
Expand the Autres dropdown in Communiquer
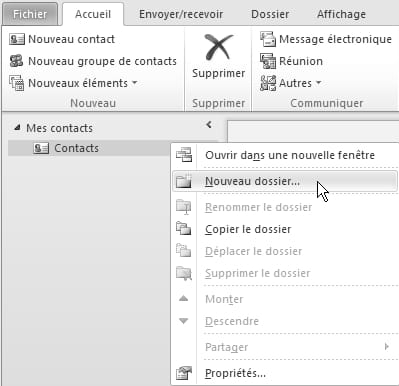point(291,83)
